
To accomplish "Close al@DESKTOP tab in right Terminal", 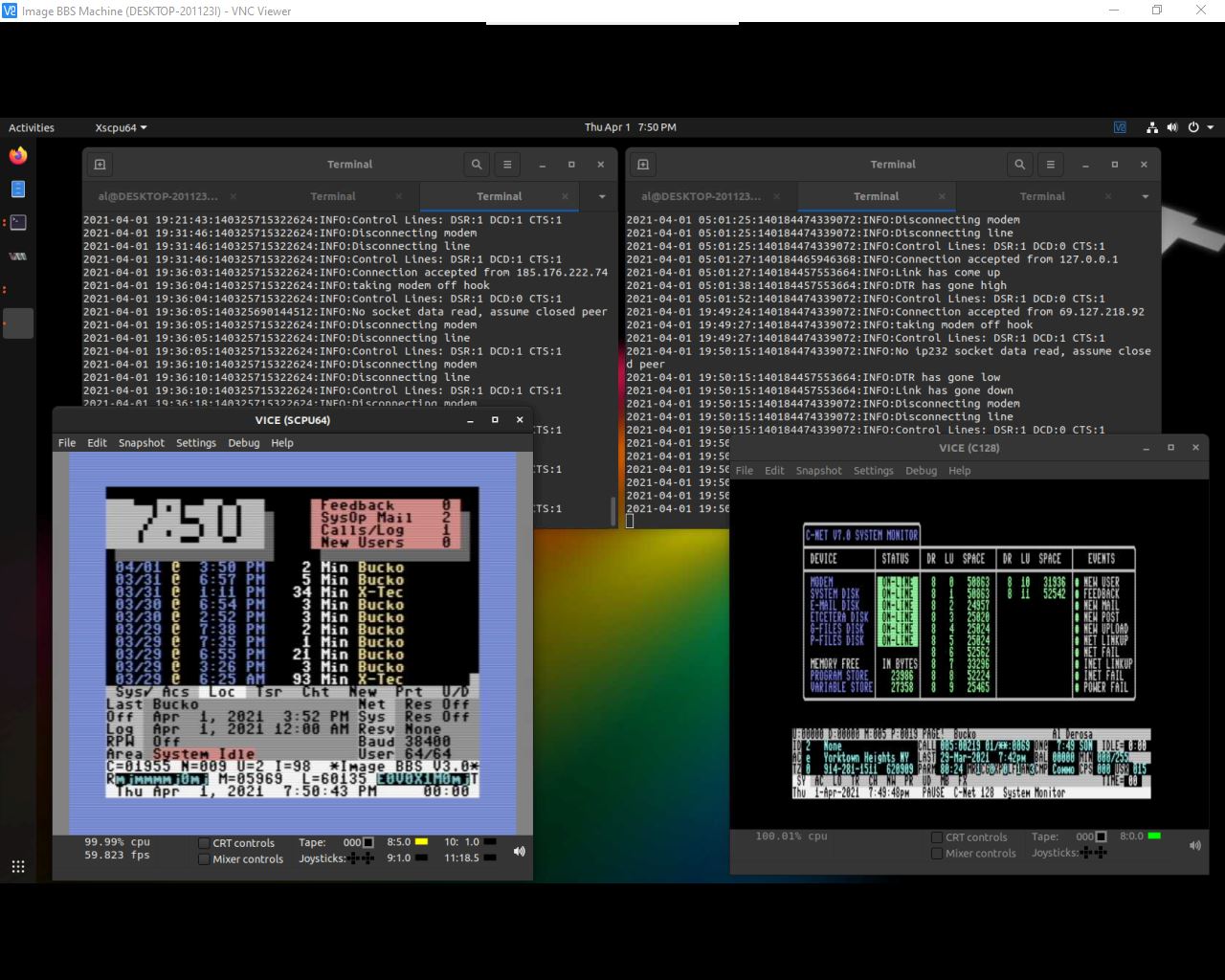I will (775, 196).
